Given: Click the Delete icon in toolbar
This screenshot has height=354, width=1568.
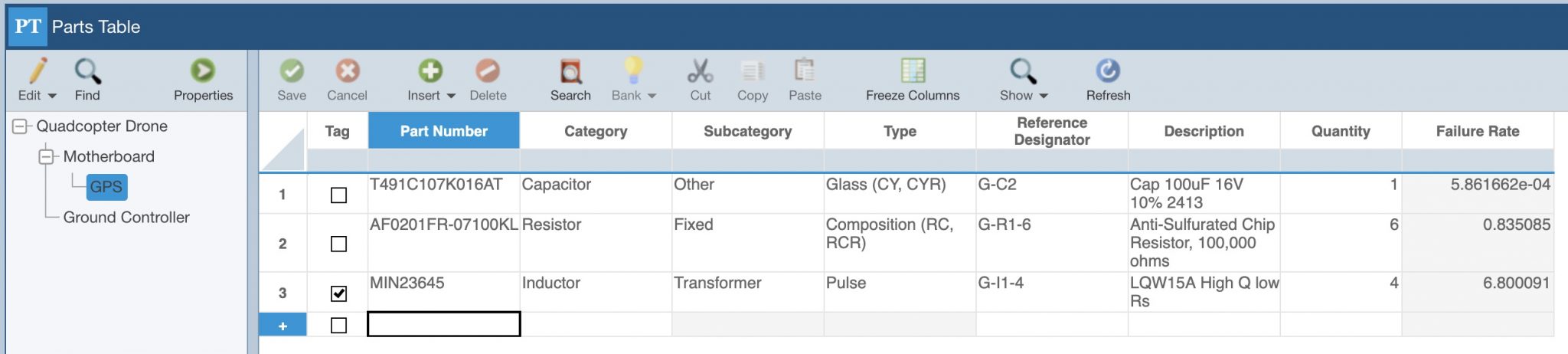Looking at the screenshot, I should pyautogui.click(x=488, y=70).
